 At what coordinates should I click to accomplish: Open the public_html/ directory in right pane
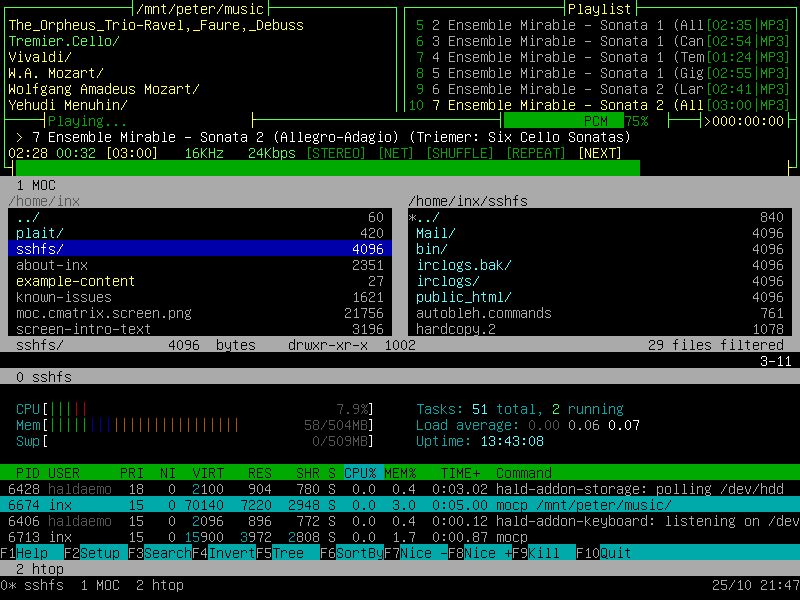(464, 297)
